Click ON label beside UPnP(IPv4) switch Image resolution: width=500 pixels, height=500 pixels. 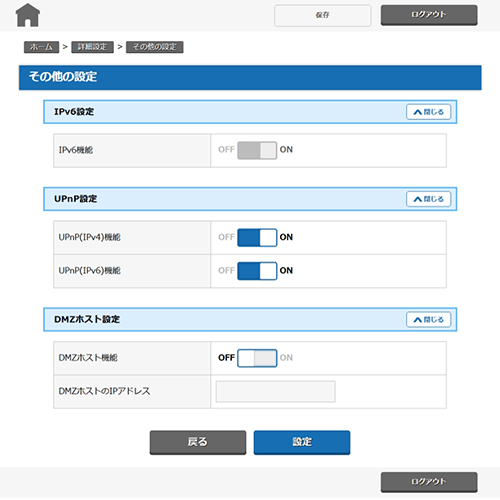tap(286, 237)
